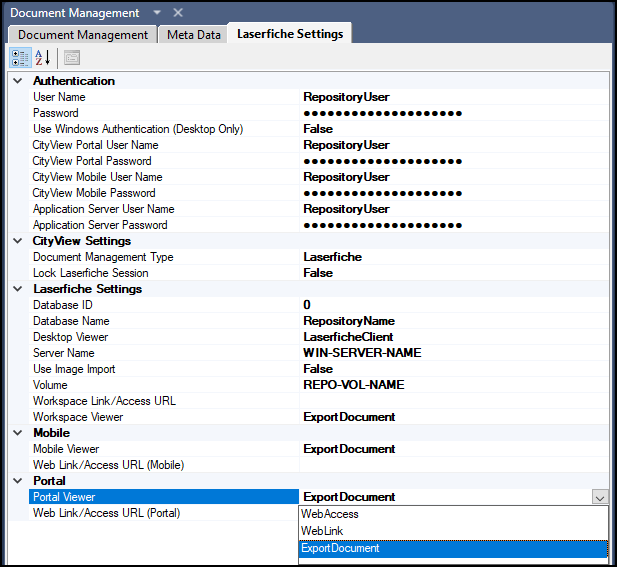The image size is (617, 567).
Task: Click the Property Pages icon
Action: coord(72,57)
